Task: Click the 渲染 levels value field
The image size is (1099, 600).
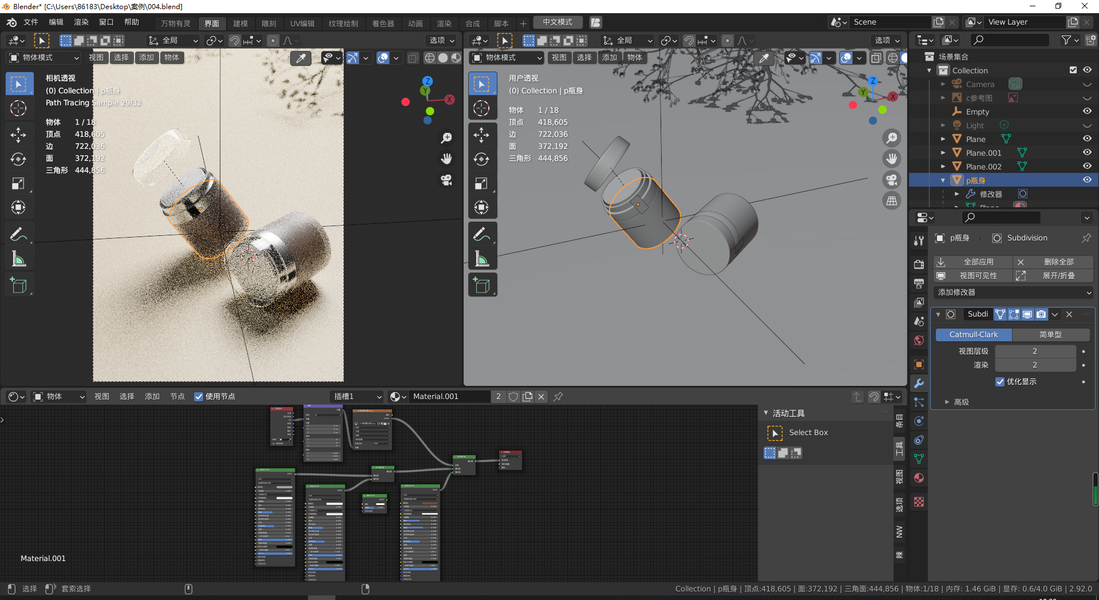Action: pos(1035,365)
